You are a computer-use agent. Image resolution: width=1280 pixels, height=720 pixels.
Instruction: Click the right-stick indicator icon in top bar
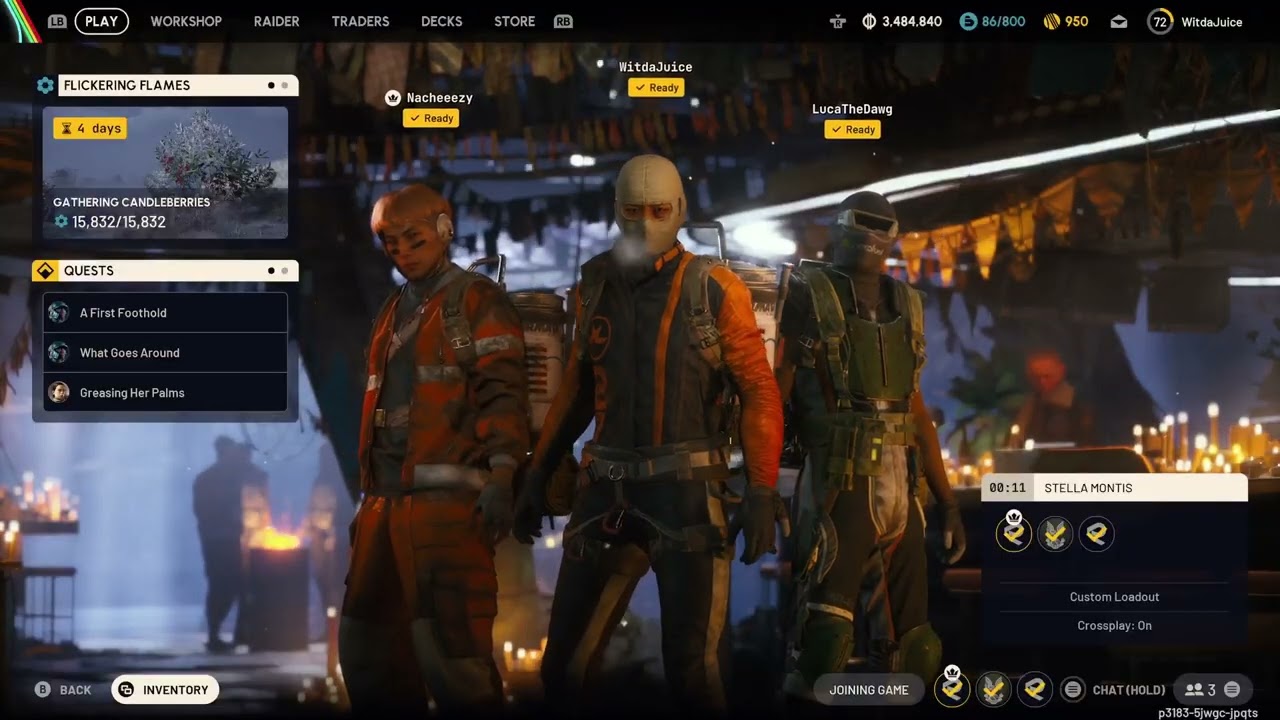(838, 21)
